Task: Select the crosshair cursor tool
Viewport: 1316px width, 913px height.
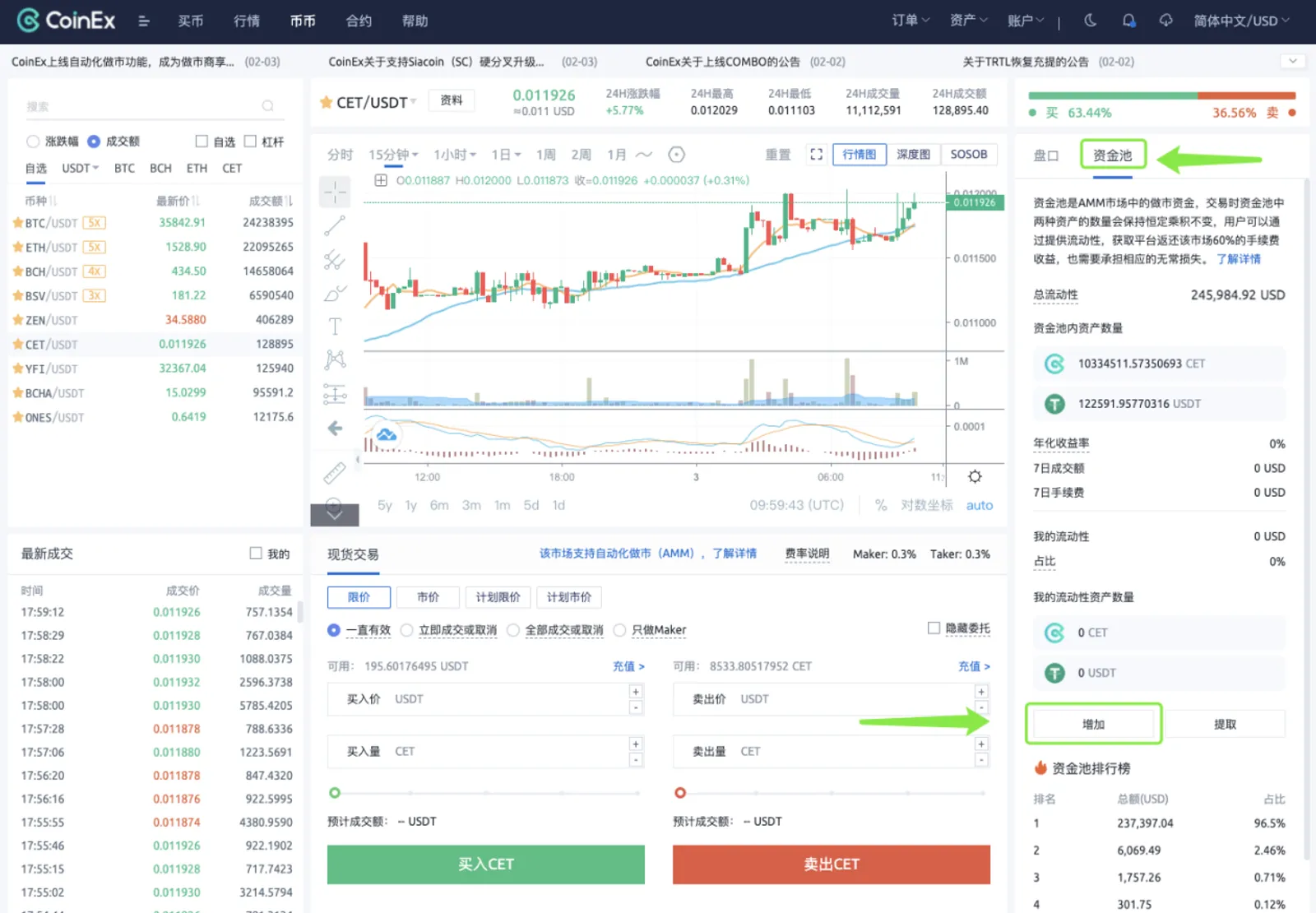Action: pos(335,192)
